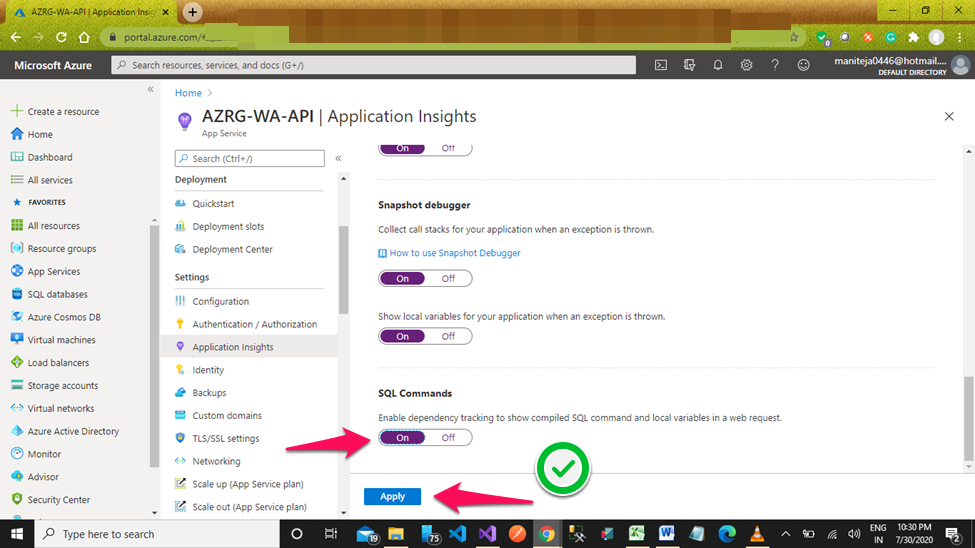Go to Home breadcrumb
Image resolution: width=975 pixels, height=548 pixels.
[x=188, y=93]
